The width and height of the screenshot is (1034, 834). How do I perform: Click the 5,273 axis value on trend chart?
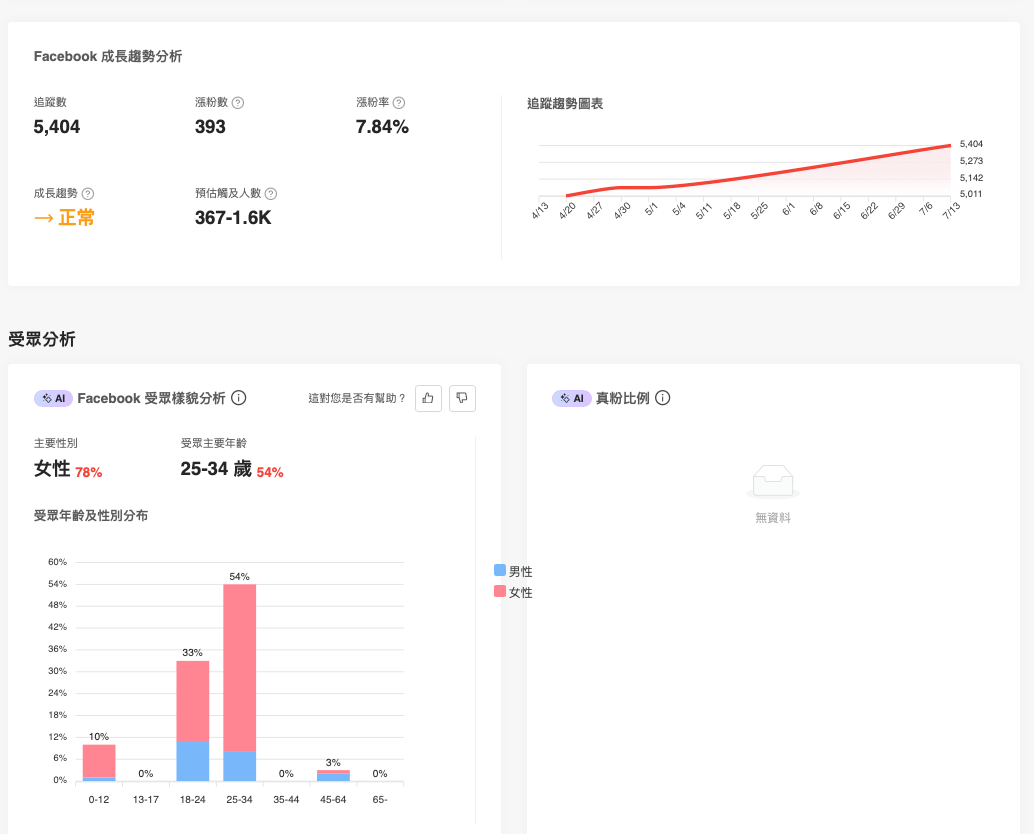tap(971, 161)
